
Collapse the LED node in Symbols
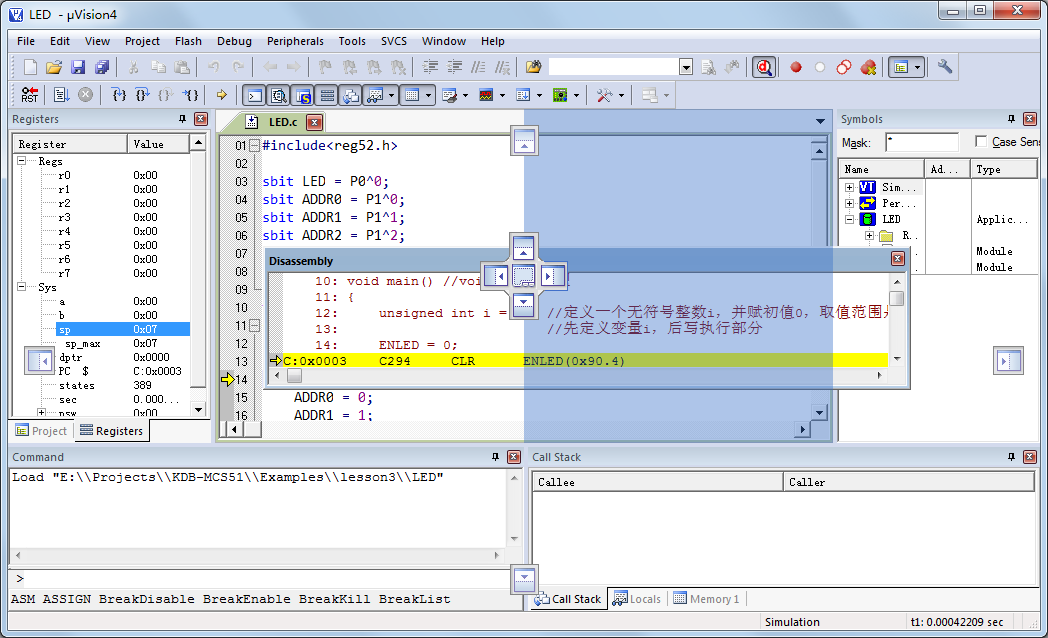[850, 219]
